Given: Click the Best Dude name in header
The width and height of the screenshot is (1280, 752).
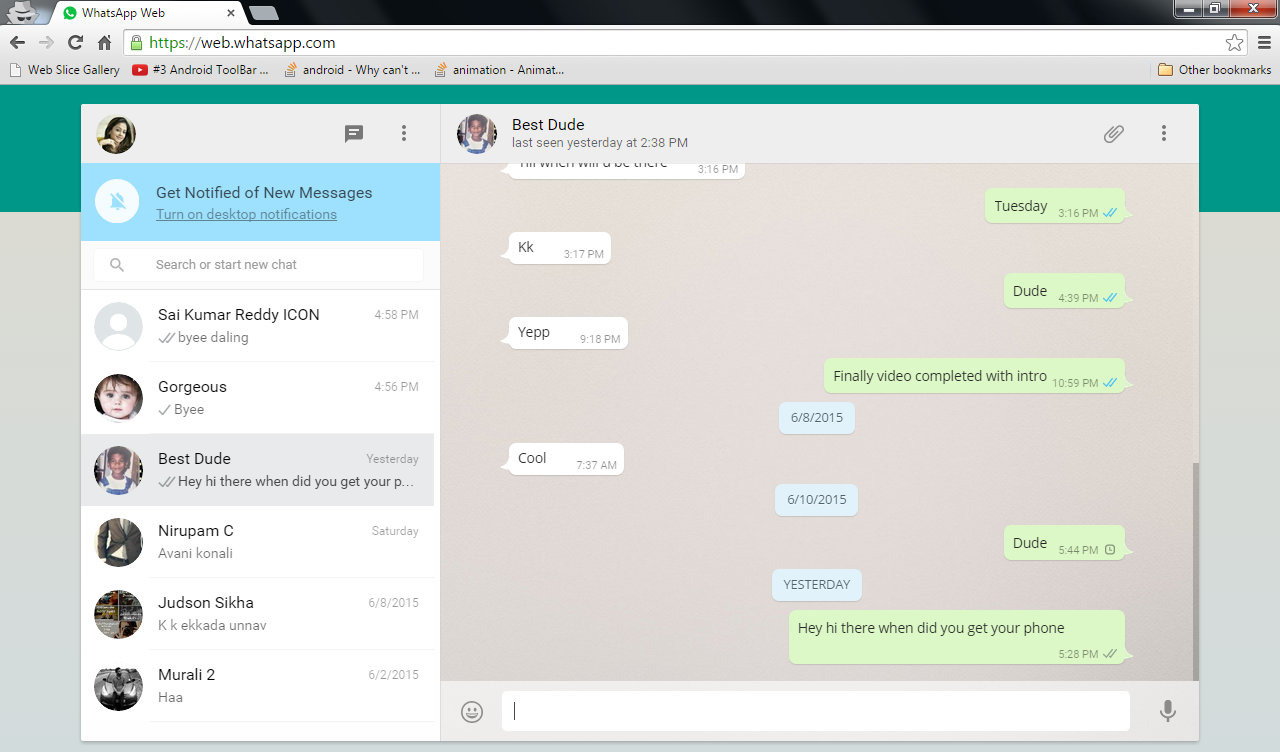Looking at the screenshot, I should (548, 125).
